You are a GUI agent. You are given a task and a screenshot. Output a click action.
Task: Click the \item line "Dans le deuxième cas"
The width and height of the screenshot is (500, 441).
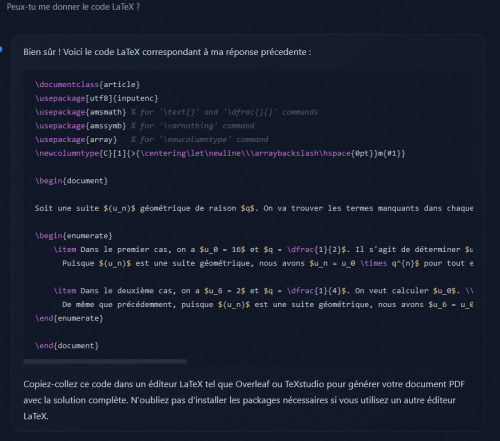coord(263,291)
